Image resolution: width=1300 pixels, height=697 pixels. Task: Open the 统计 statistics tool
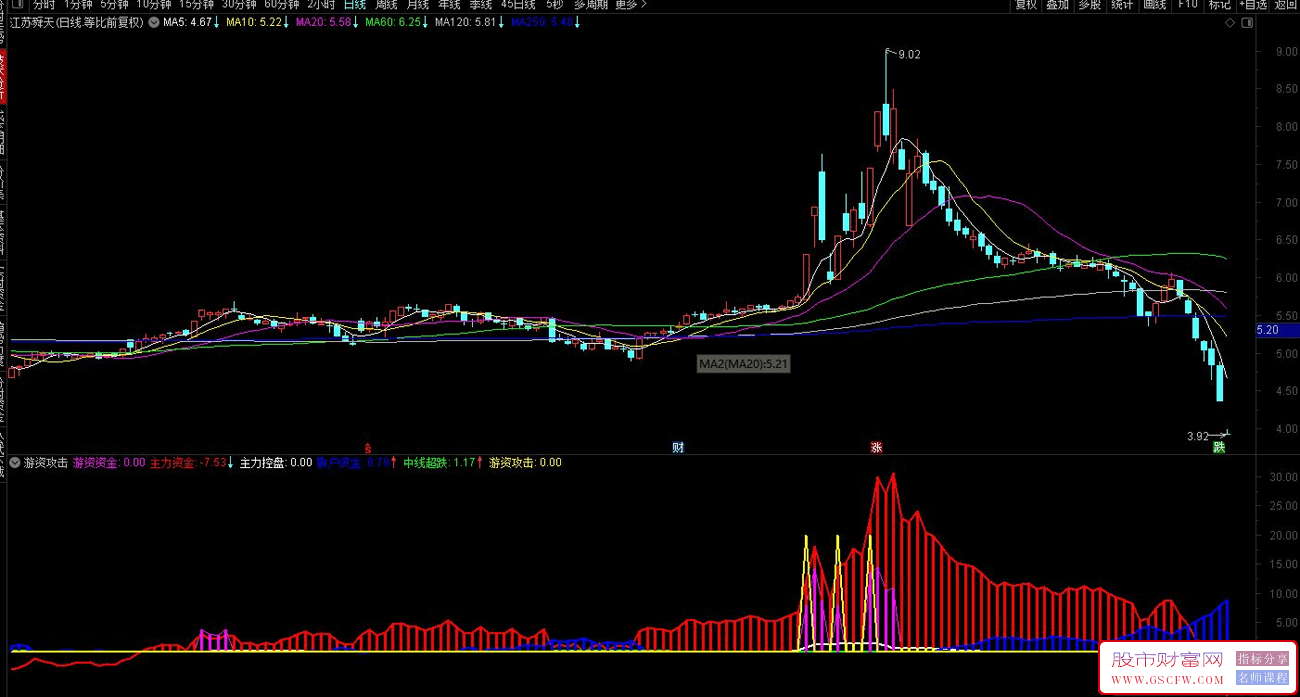(x=1122, y=4)
